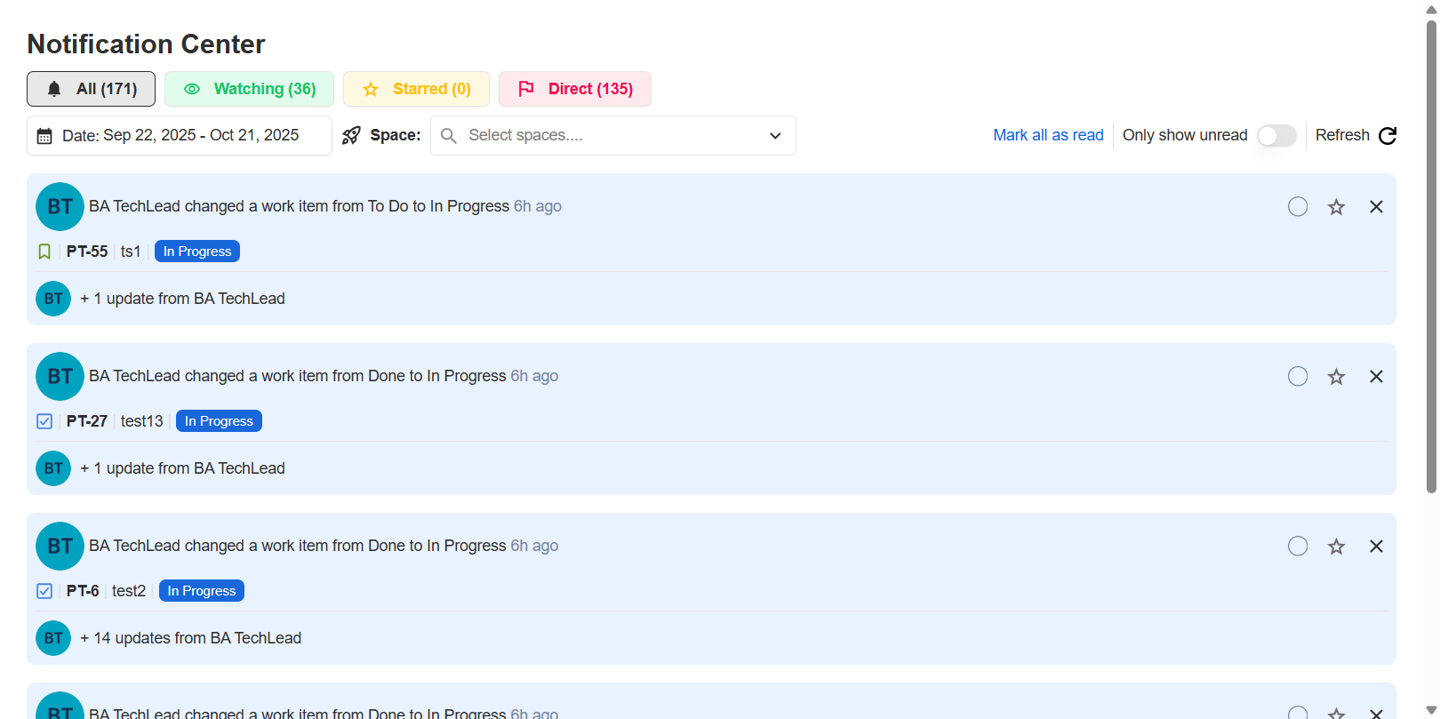
Task: Click the test13 title text
Action: pyautogui.click(x=142, y=422)
